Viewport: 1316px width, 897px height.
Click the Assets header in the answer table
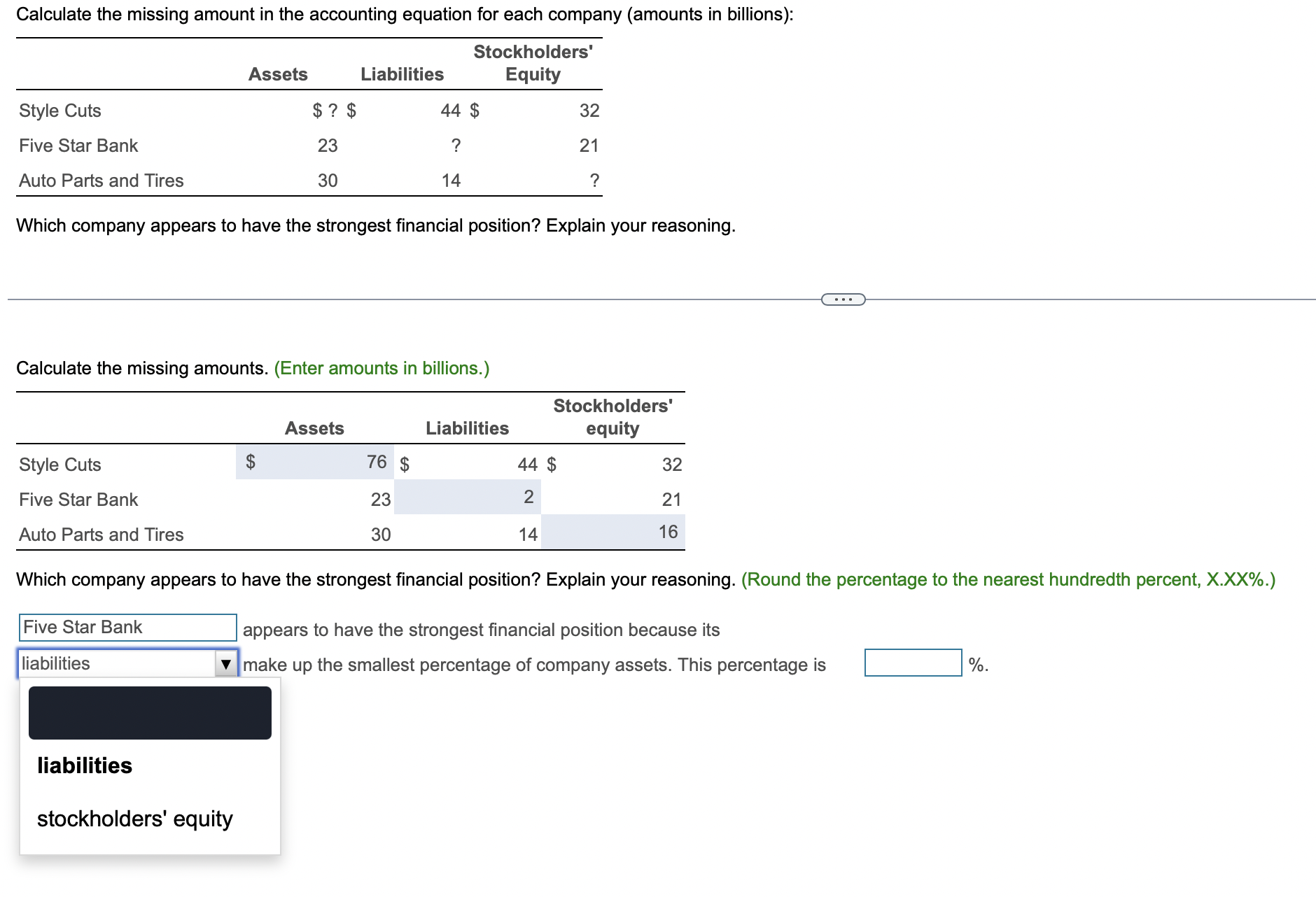pyautogui.click(x=314, y=428)
